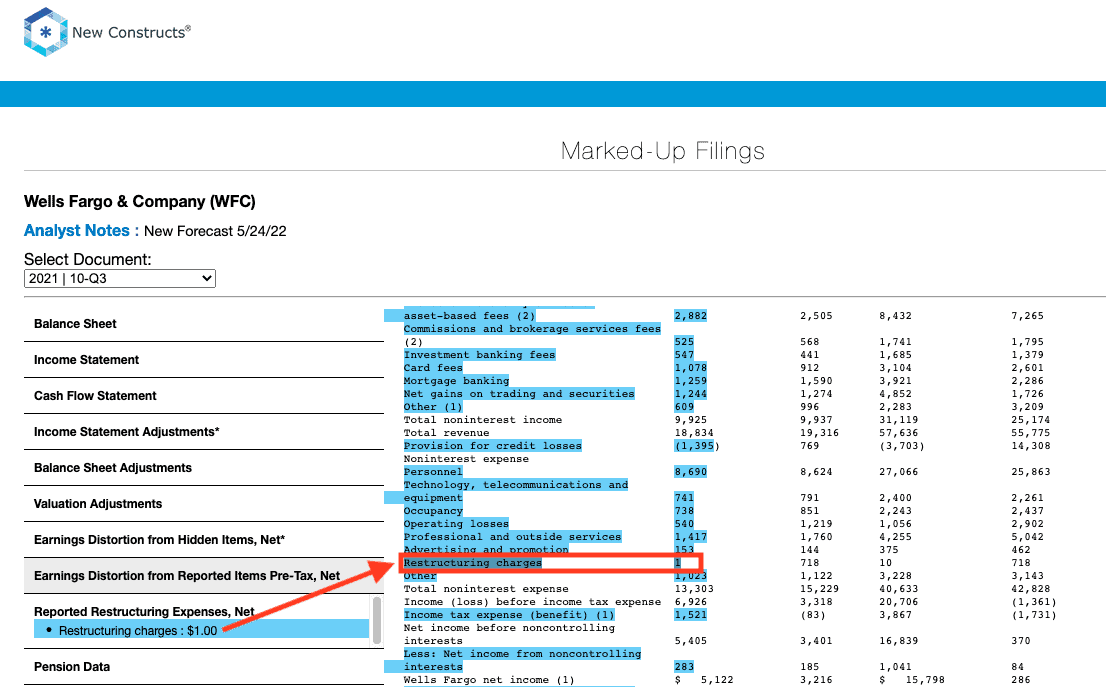The image size is (1106, 687).
Task: Click Net gains on trading and securities
Action: pyautogui.click(x=518, y=394)
